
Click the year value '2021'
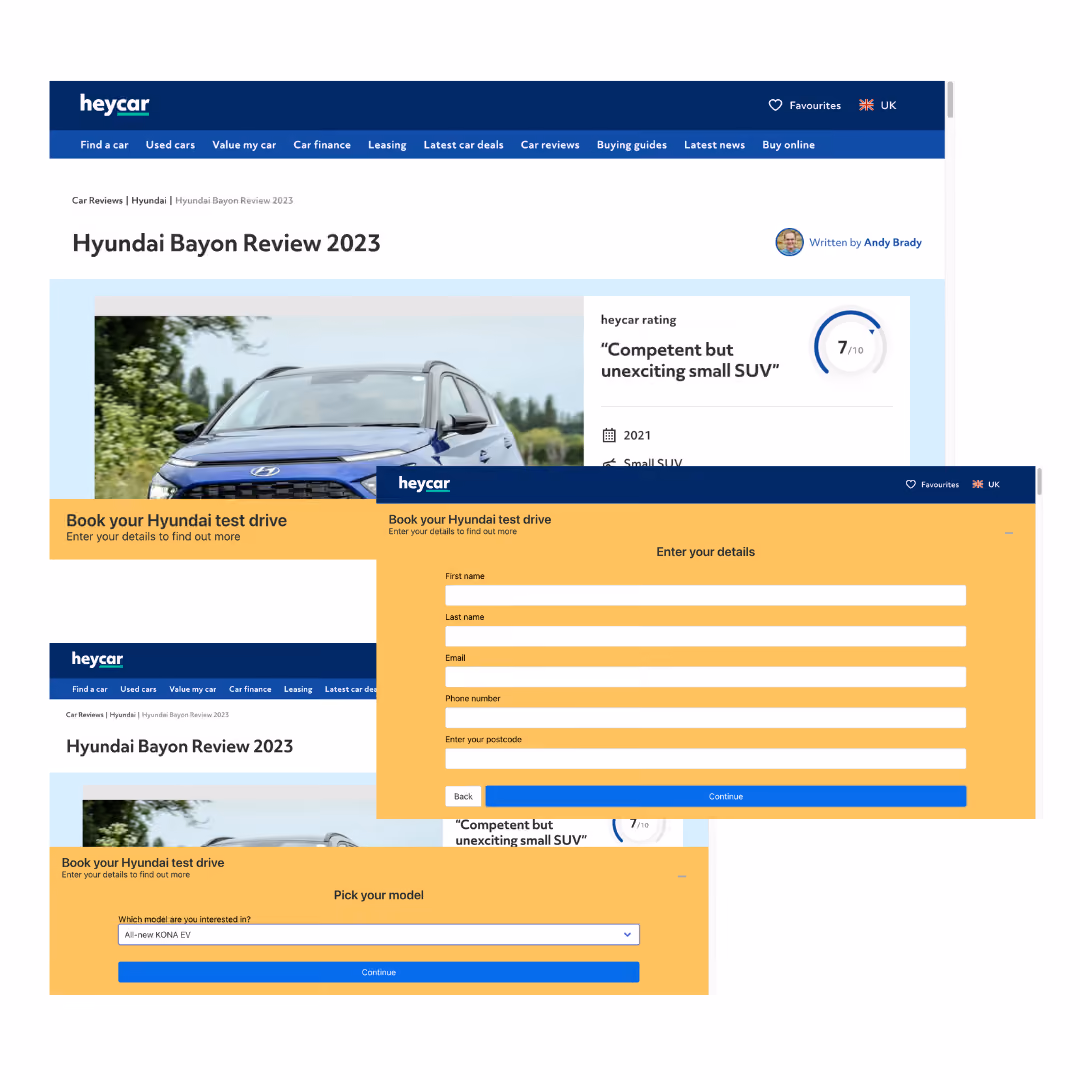click(x=637, y=435)
